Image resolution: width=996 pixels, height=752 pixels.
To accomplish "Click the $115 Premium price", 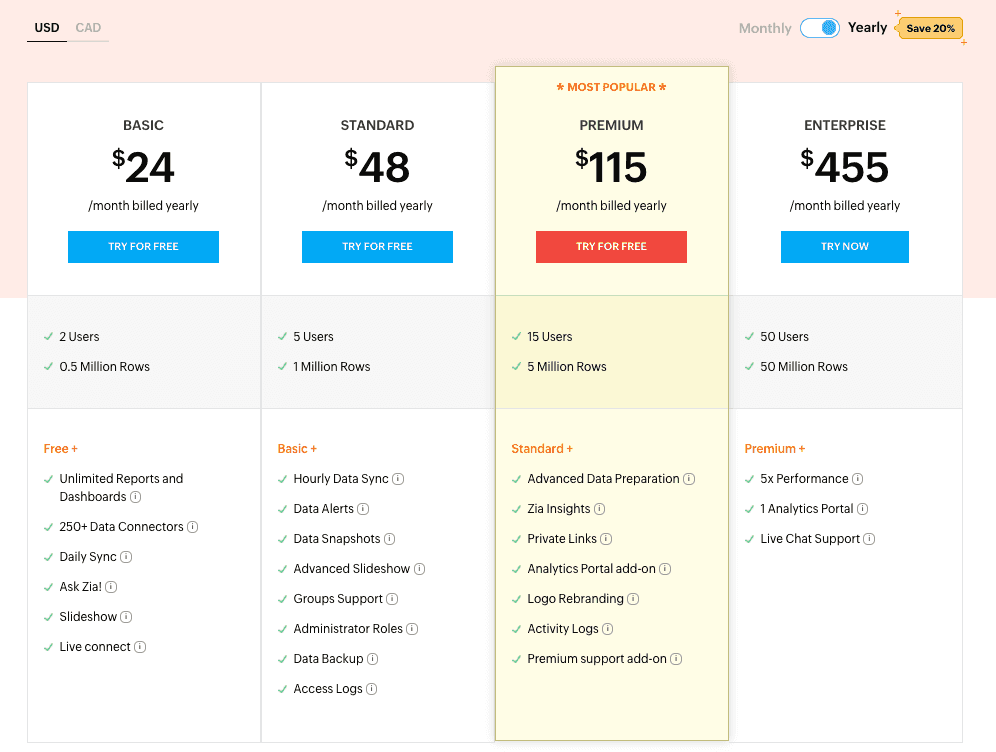I will pos(611,166).
